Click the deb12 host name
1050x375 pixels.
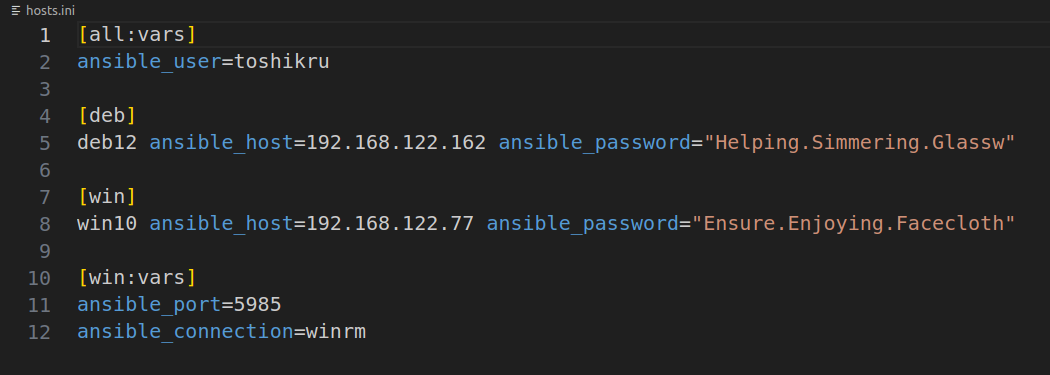[107, 143]
